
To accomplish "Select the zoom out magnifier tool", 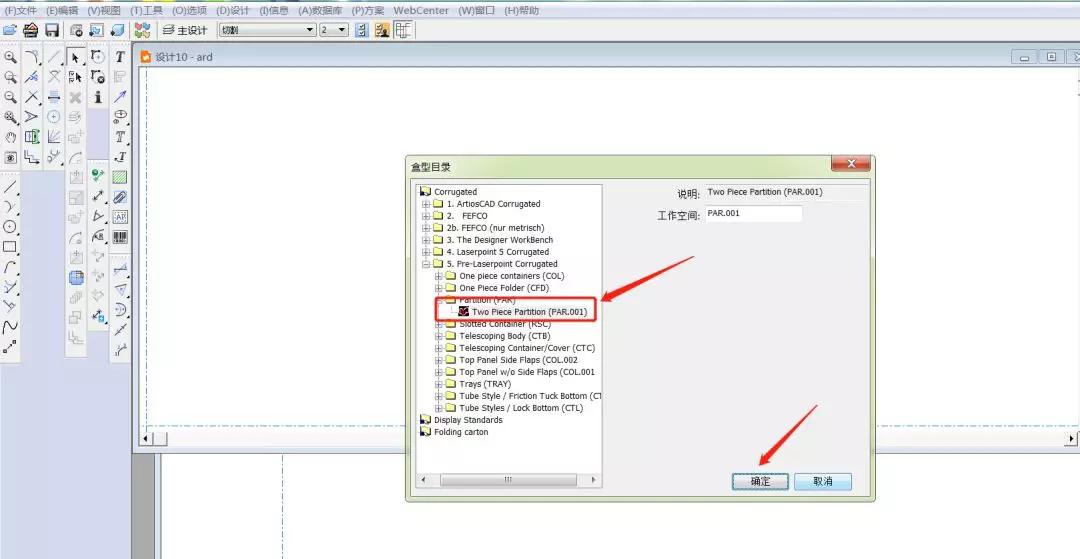I will click(x=10, y=97).
